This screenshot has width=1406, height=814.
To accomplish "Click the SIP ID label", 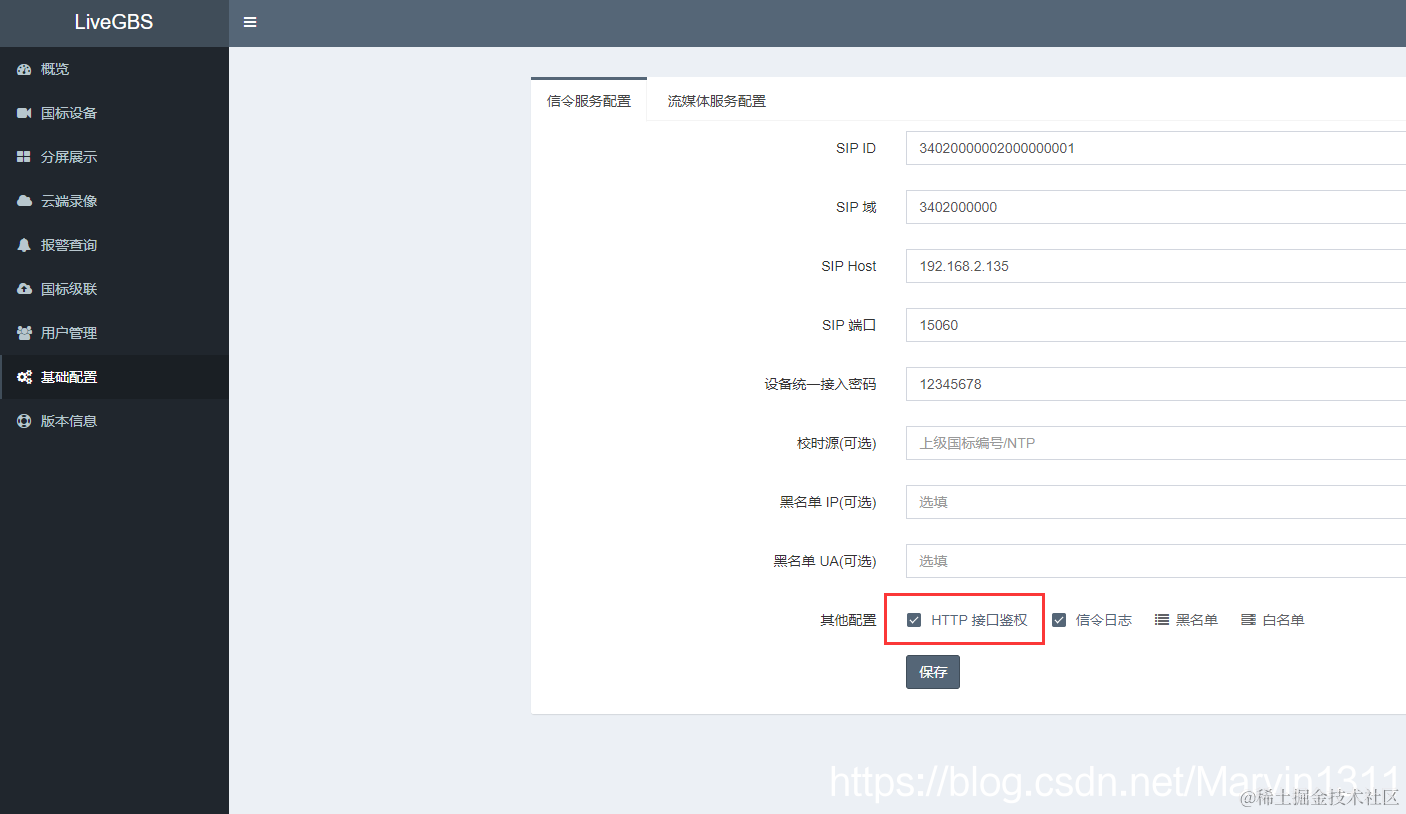I will click(x=856, y=148).
